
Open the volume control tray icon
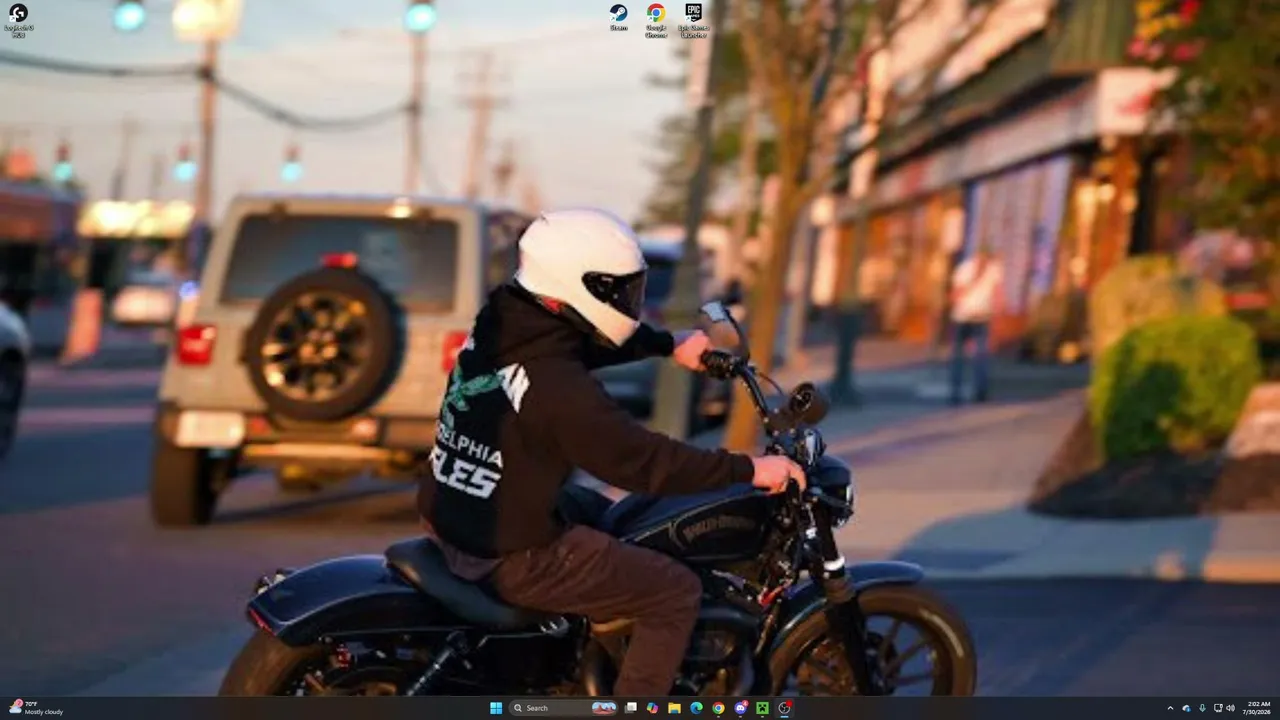pyautogui.click(x=1230, y=708)
